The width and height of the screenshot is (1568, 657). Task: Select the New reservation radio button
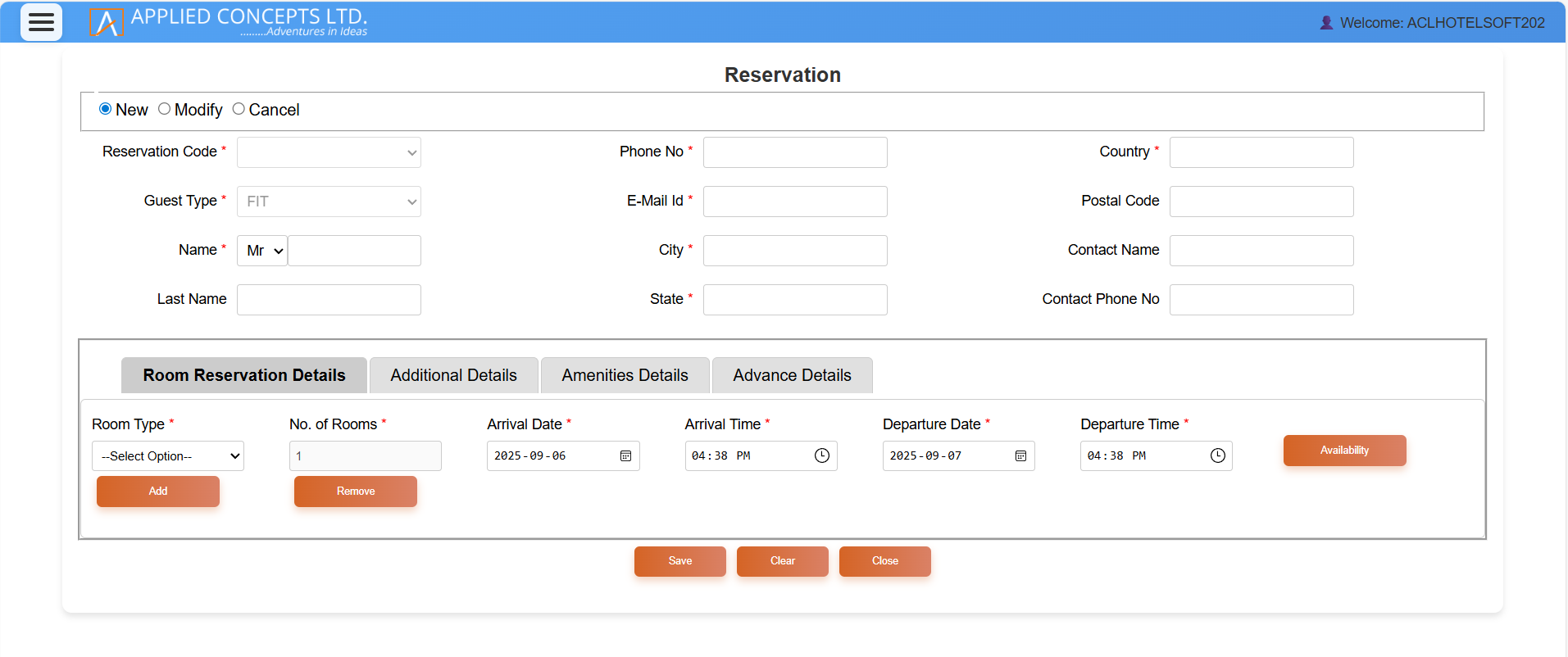pos(106,109)
